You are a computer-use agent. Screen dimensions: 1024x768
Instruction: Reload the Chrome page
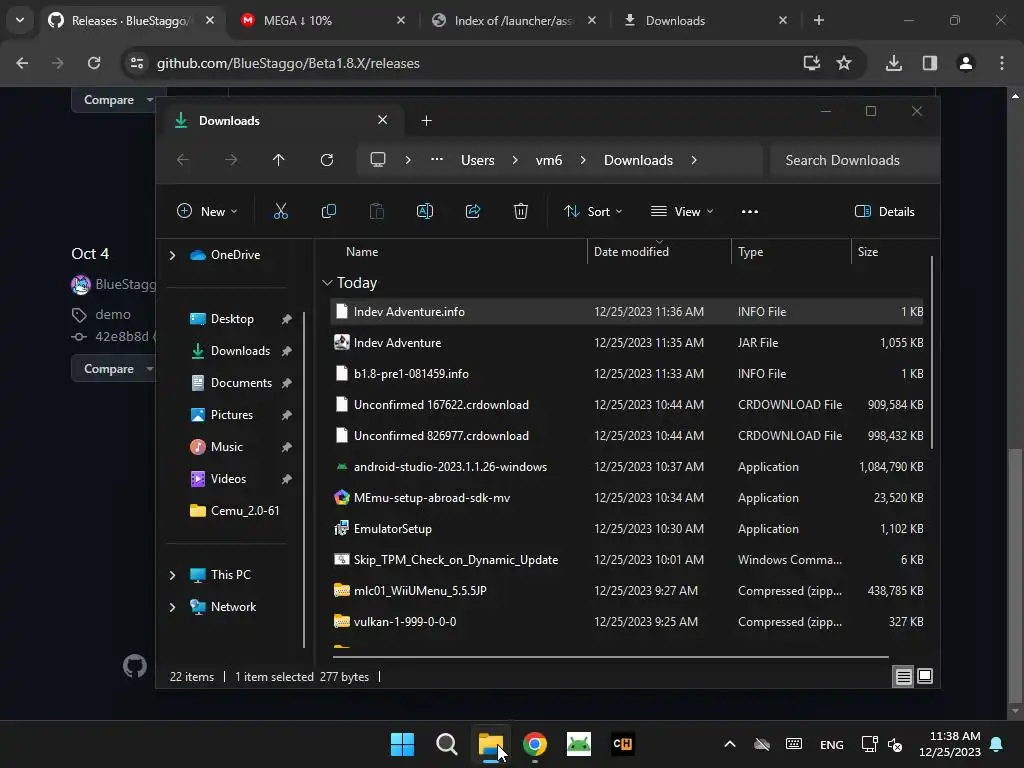[94, 63]
